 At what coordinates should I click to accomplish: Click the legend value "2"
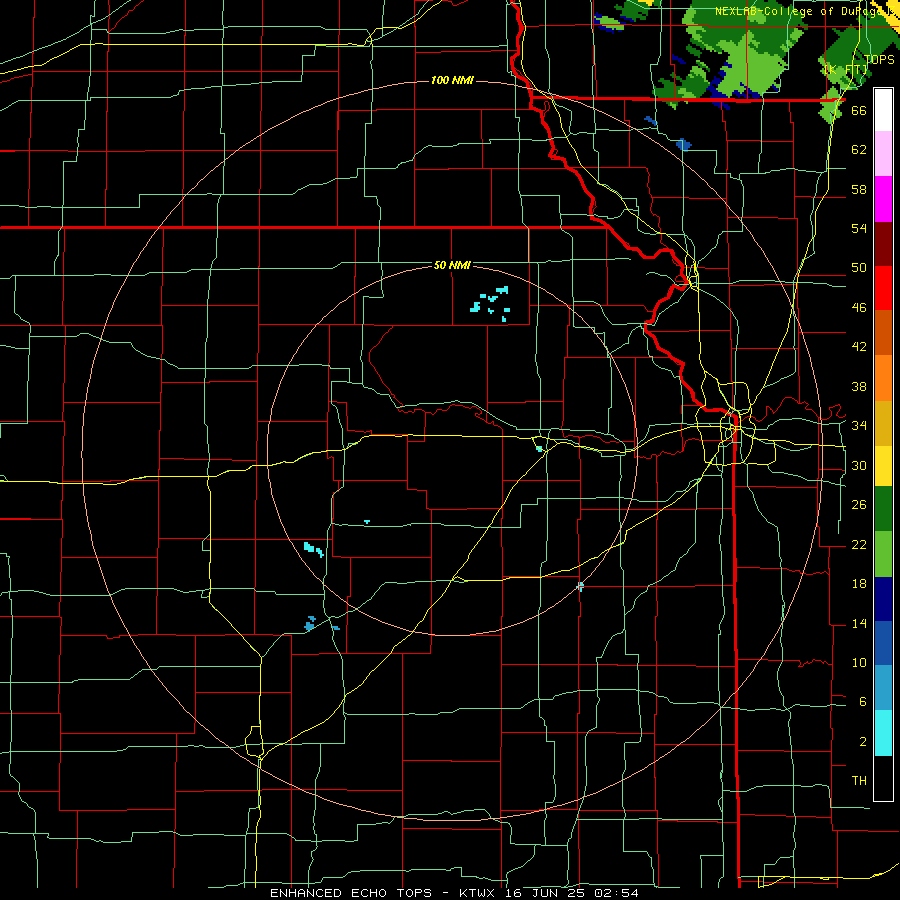(862, 742)
